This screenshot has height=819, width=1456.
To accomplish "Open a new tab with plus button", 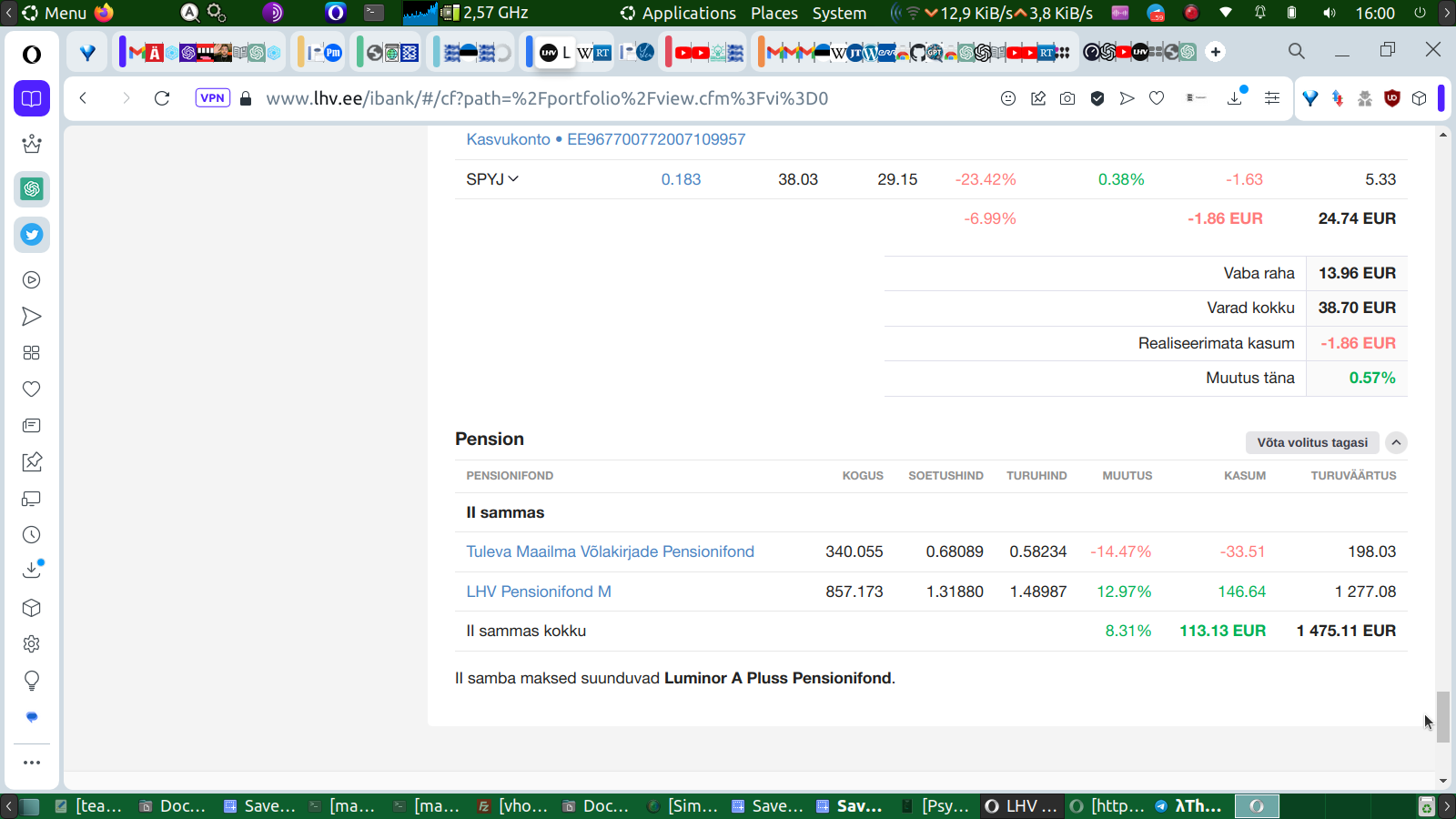I will (x=1216, y=52).
